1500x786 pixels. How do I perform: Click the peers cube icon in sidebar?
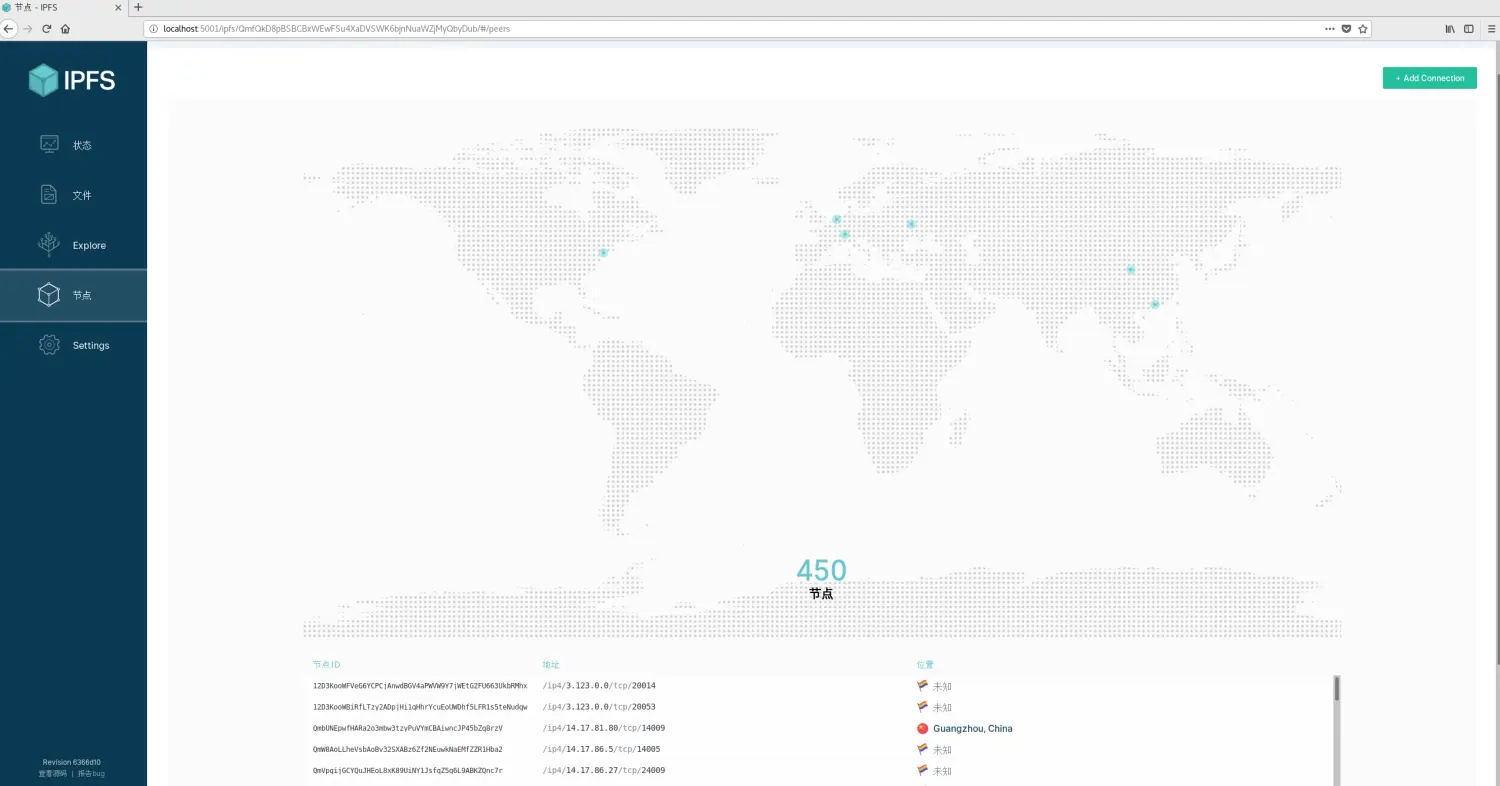49,295
